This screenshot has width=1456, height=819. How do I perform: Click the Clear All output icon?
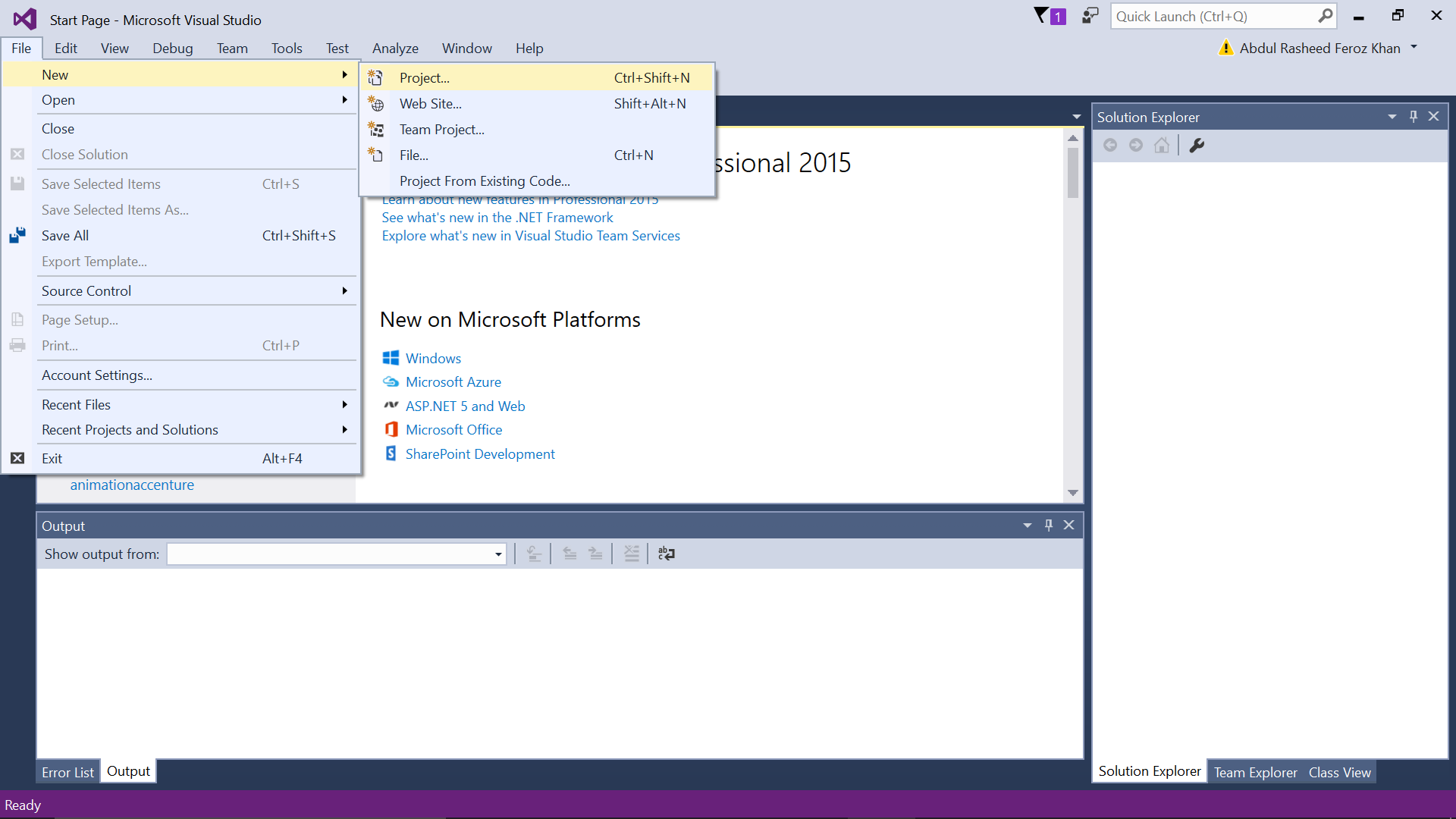[631, 554]
